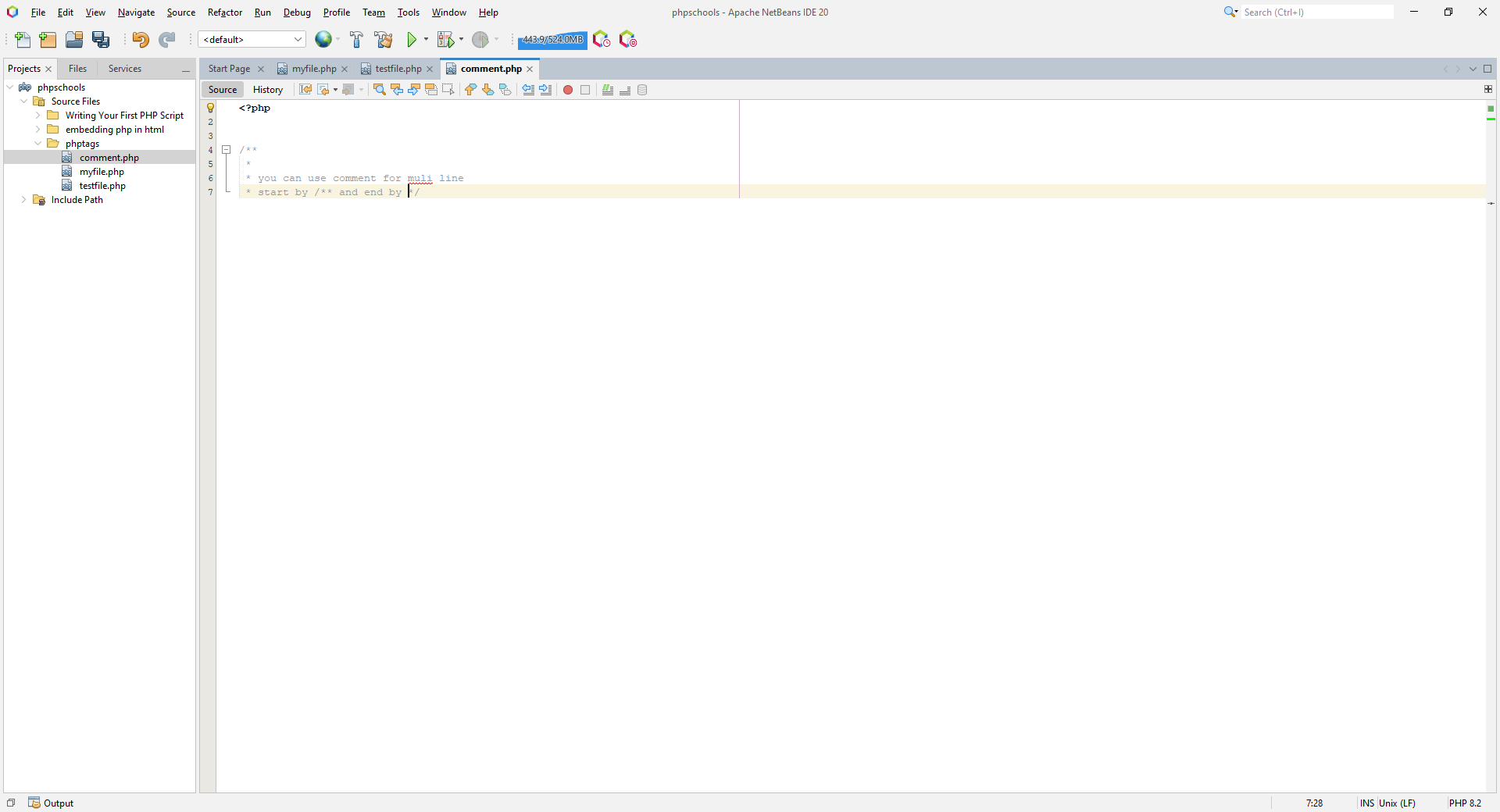Create a new file
1500x812 pixels.
(x=21, y=40)
